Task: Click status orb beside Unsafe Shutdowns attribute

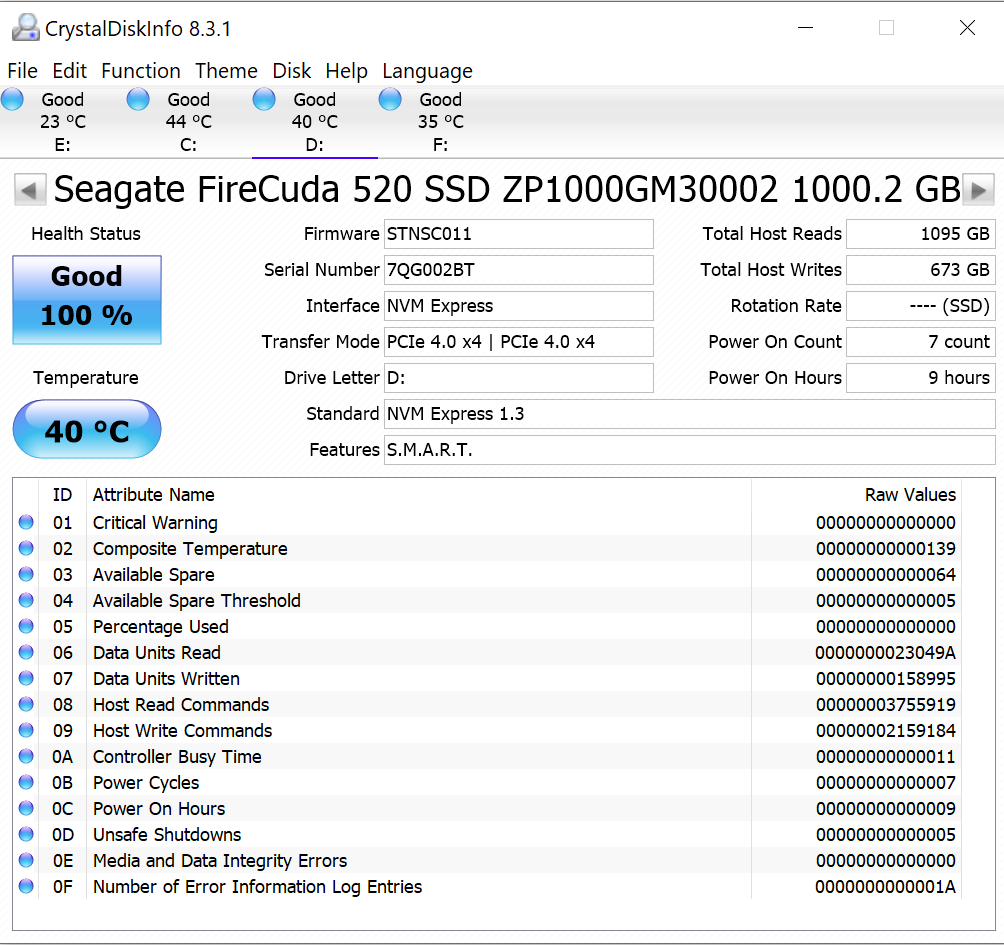Action: (x=26, y=835)
